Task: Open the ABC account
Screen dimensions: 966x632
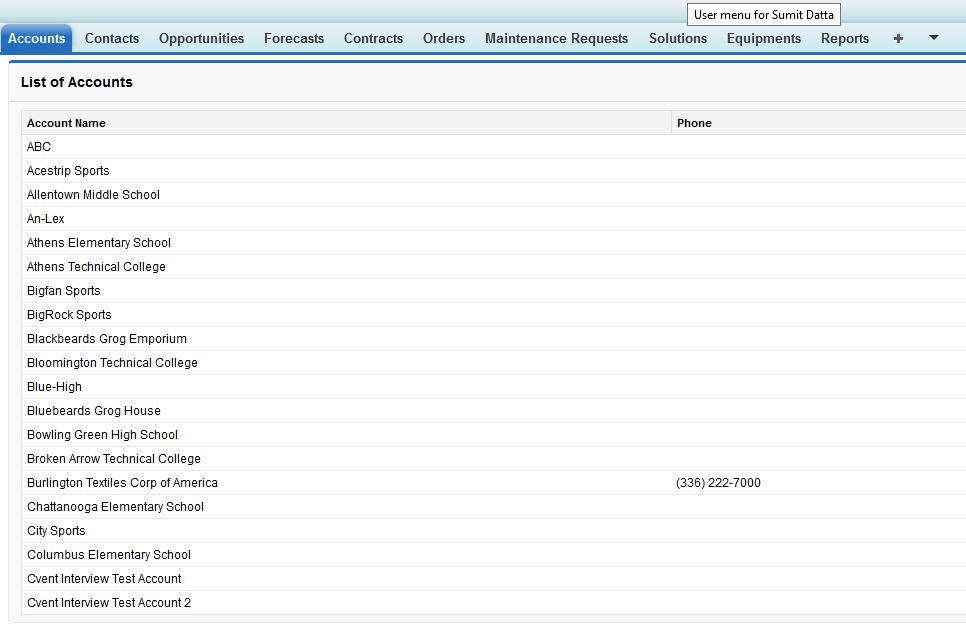Action: [39, 147]
